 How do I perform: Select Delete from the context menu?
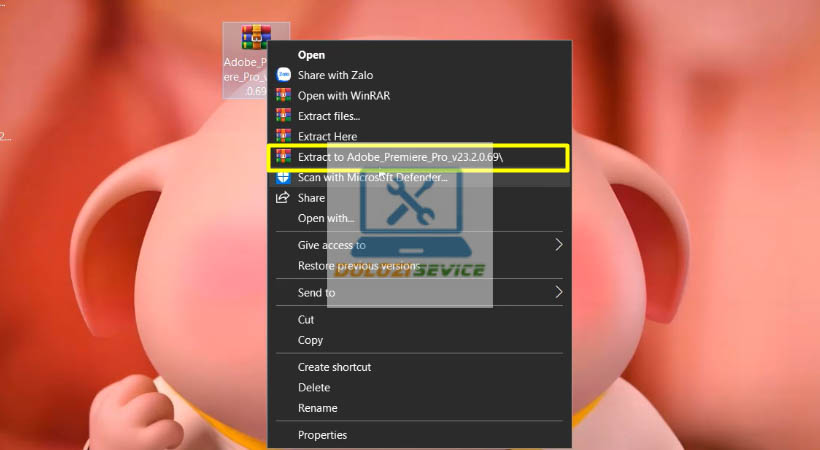[314, 387]
